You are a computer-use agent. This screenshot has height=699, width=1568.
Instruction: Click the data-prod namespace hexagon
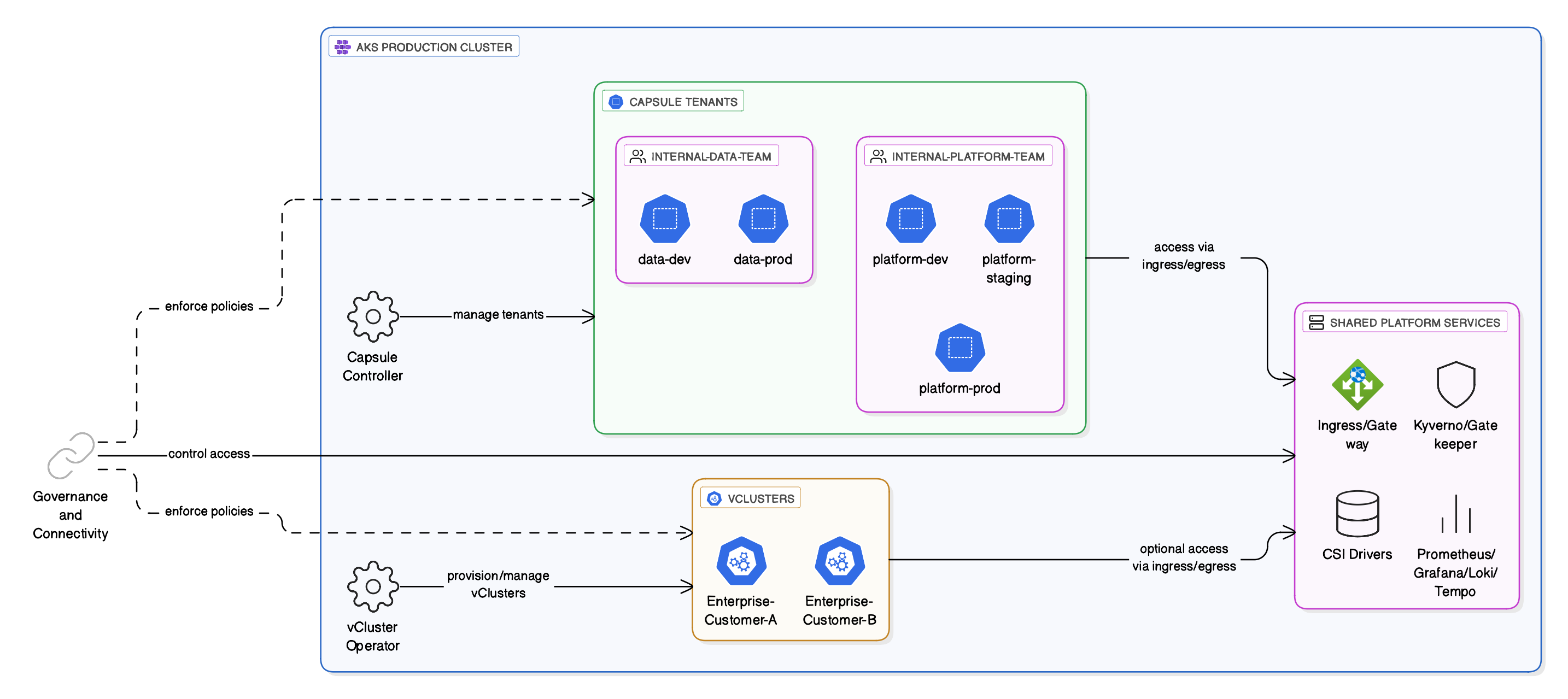coord(763,219)
